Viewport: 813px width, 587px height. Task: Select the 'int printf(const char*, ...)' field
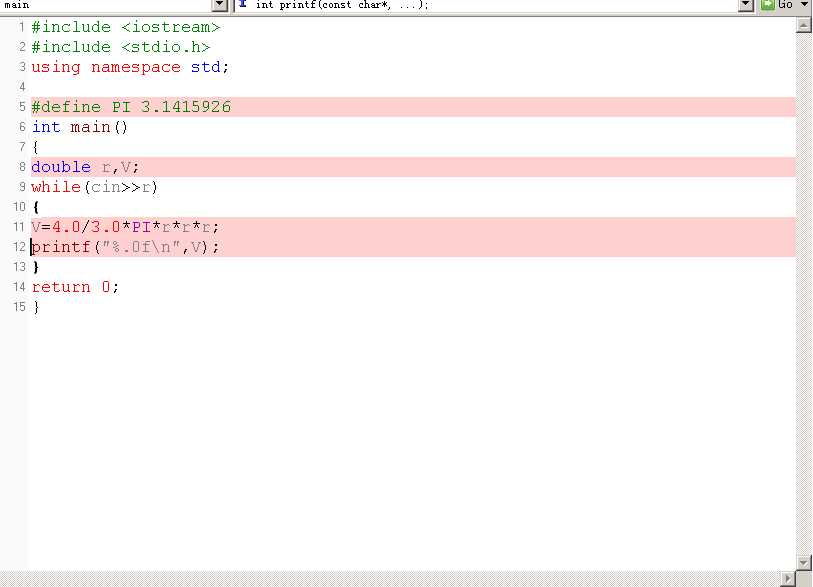point(493,5)
